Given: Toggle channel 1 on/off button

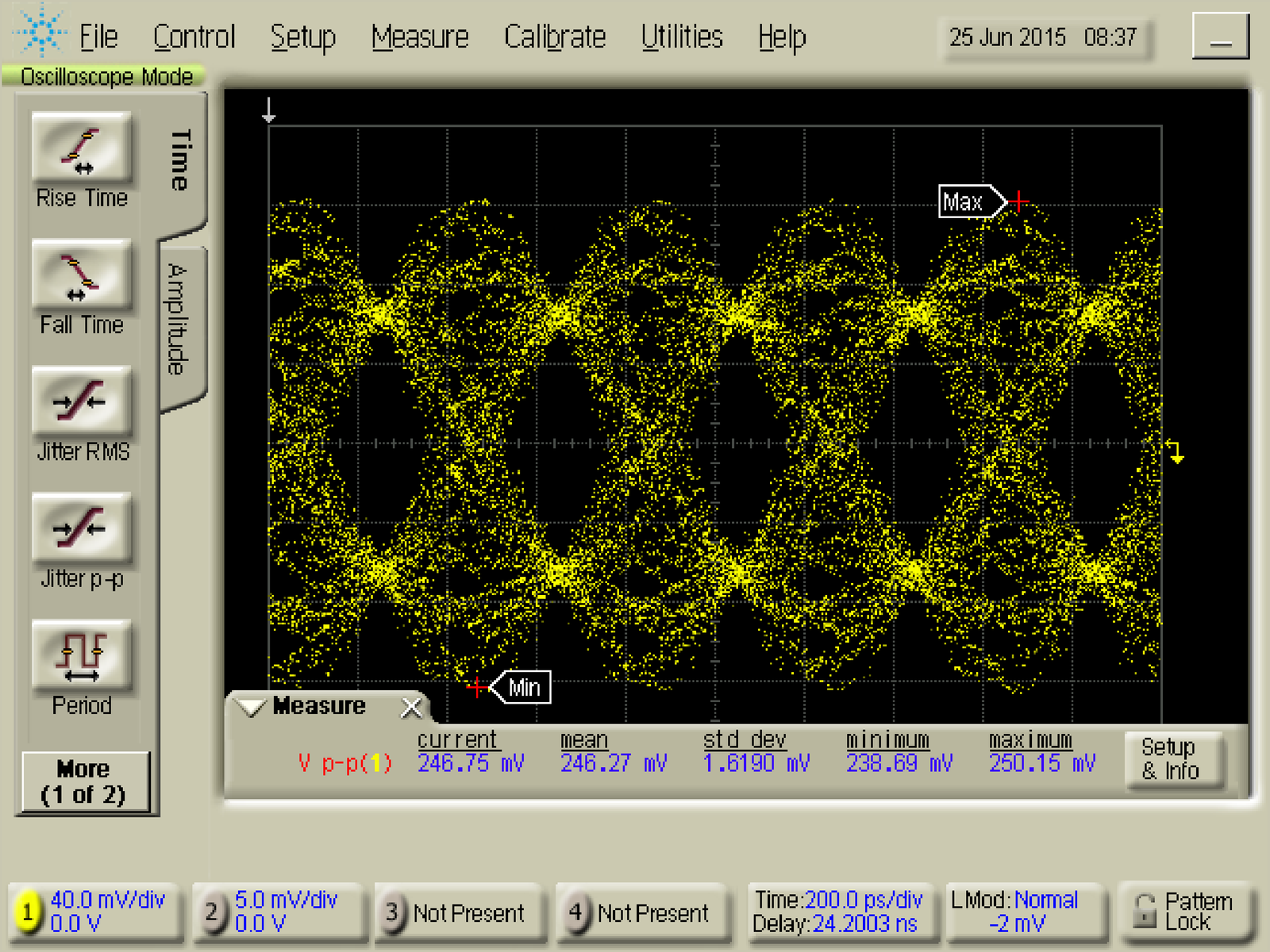Looking at the screenshot, I should (28, 912).
